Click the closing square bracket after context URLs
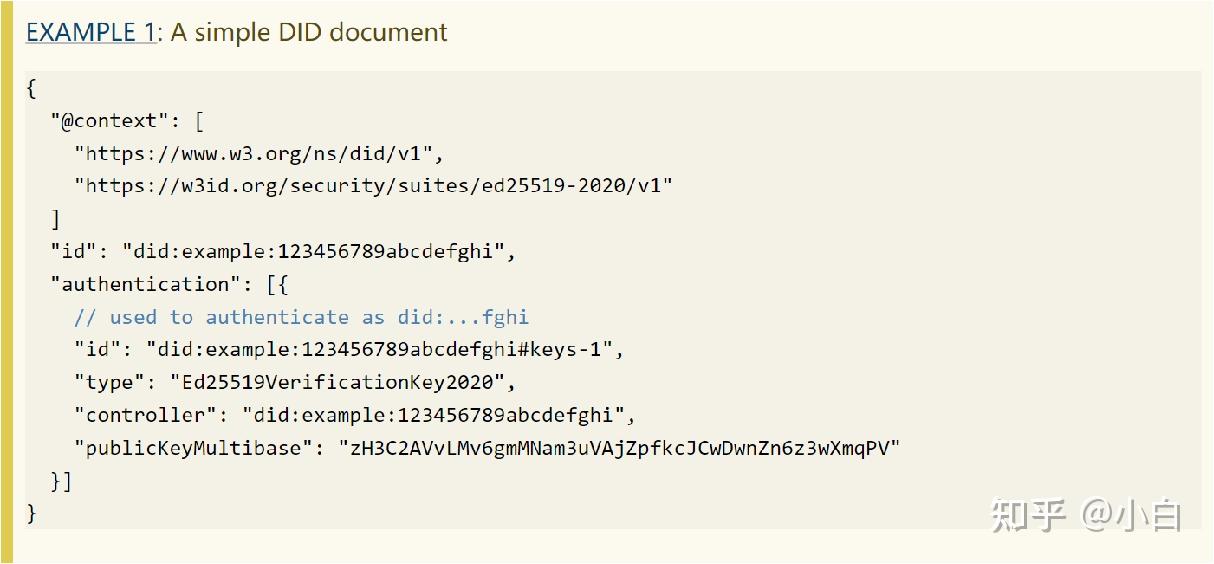The image size is (1214, 564). point(56,219)
